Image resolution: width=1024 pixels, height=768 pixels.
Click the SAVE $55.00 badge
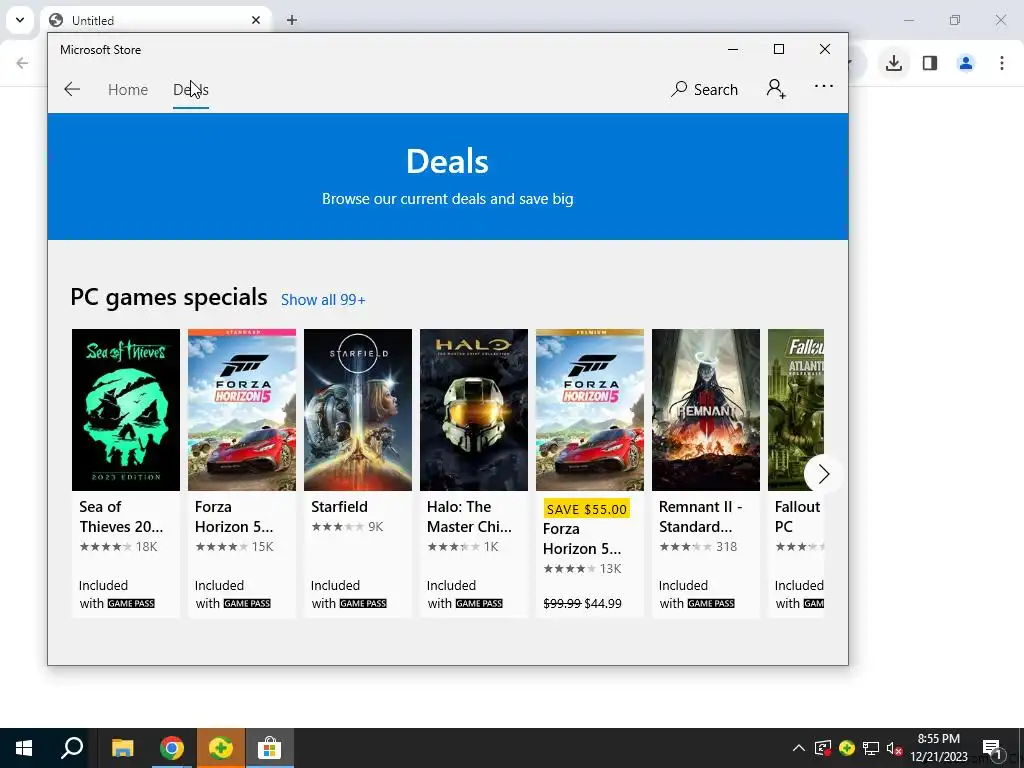click(586, 509)
